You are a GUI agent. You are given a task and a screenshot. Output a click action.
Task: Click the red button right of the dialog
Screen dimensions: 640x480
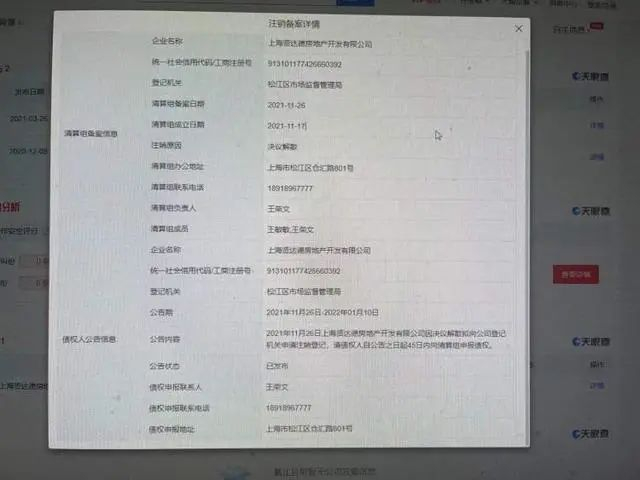[576, 274]
